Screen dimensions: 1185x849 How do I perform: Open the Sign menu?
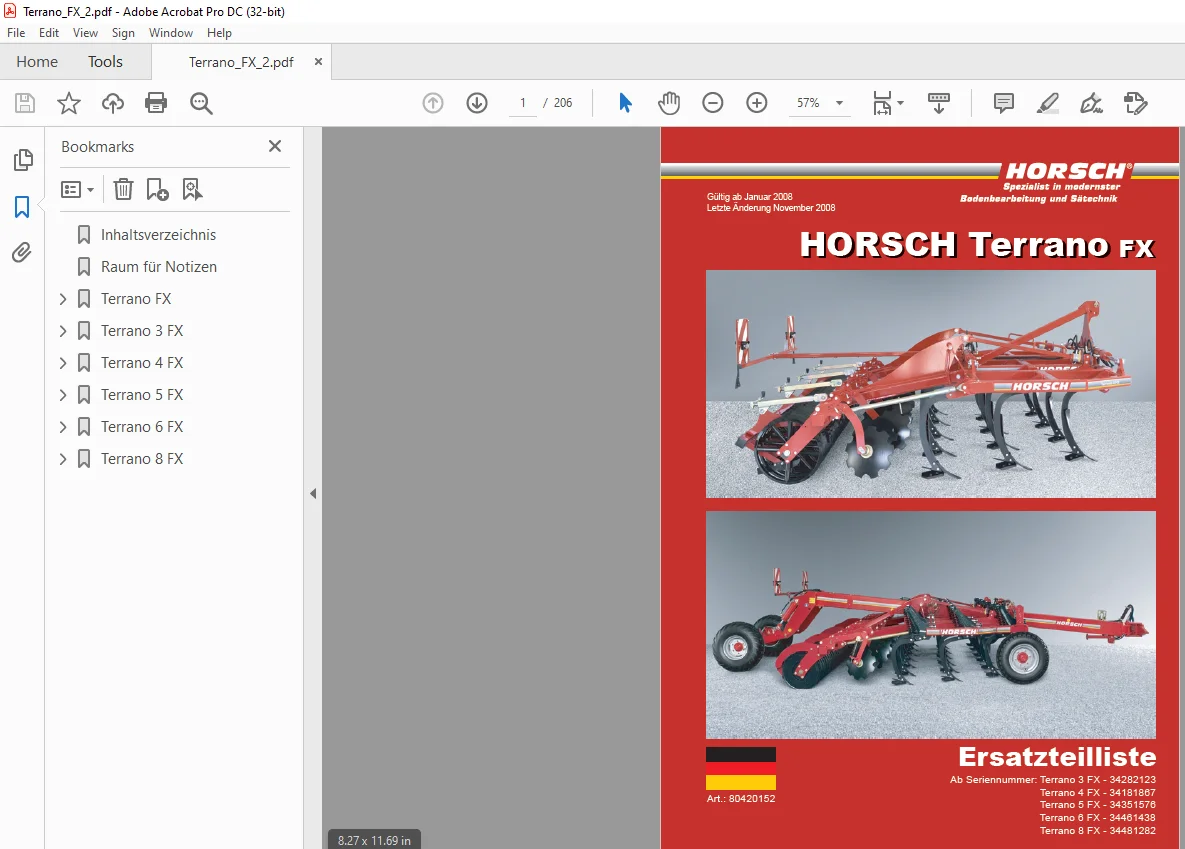(123, 33)
